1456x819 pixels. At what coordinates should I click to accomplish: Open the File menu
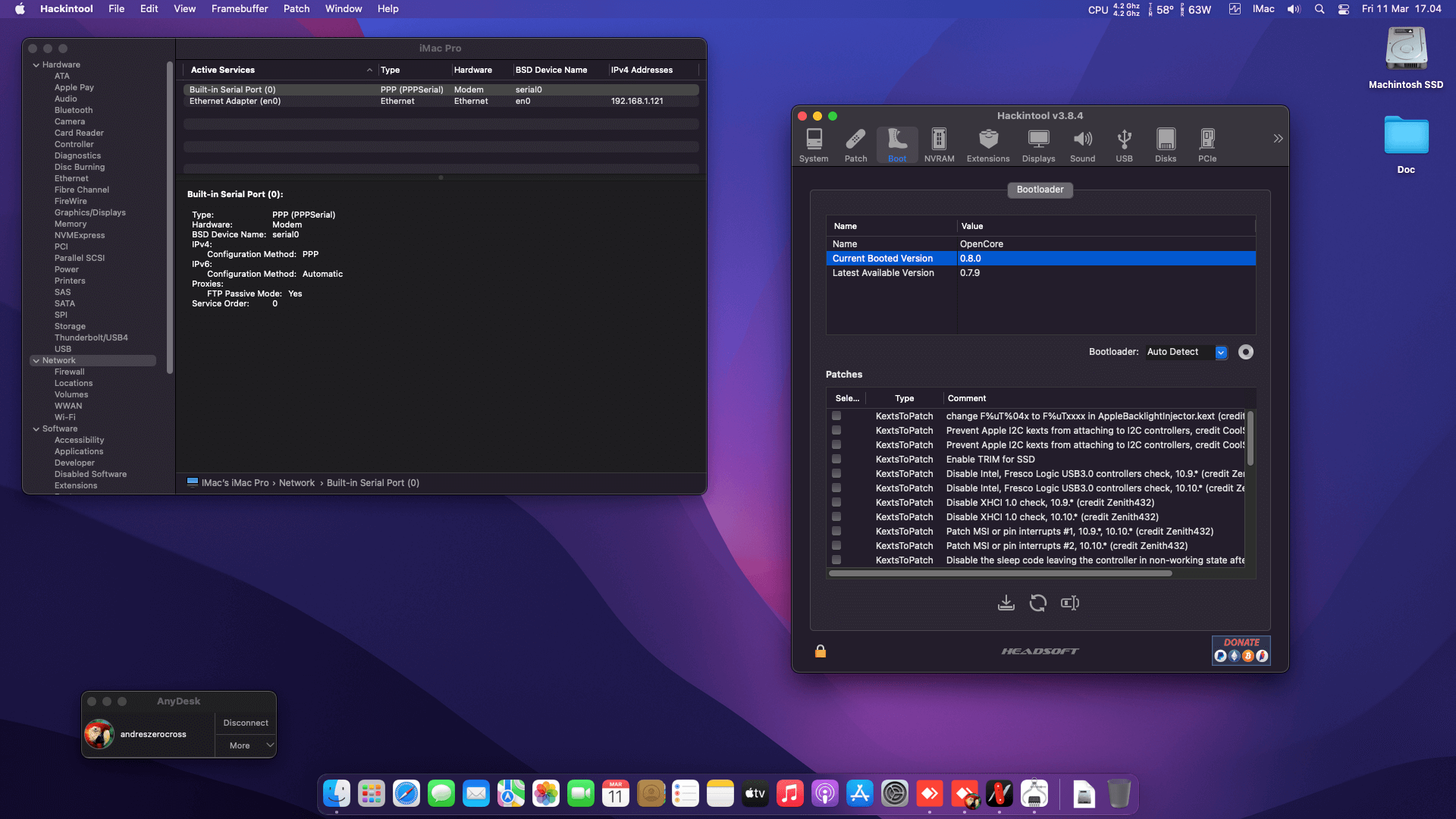117,9
